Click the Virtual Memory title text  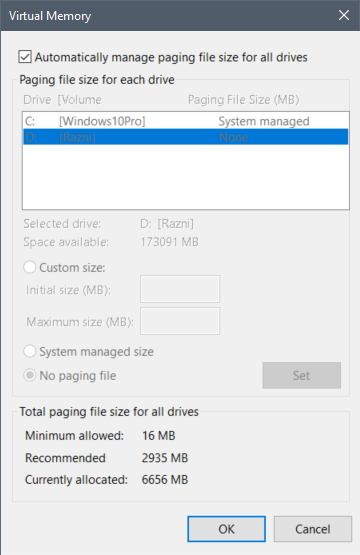point(50,16)
